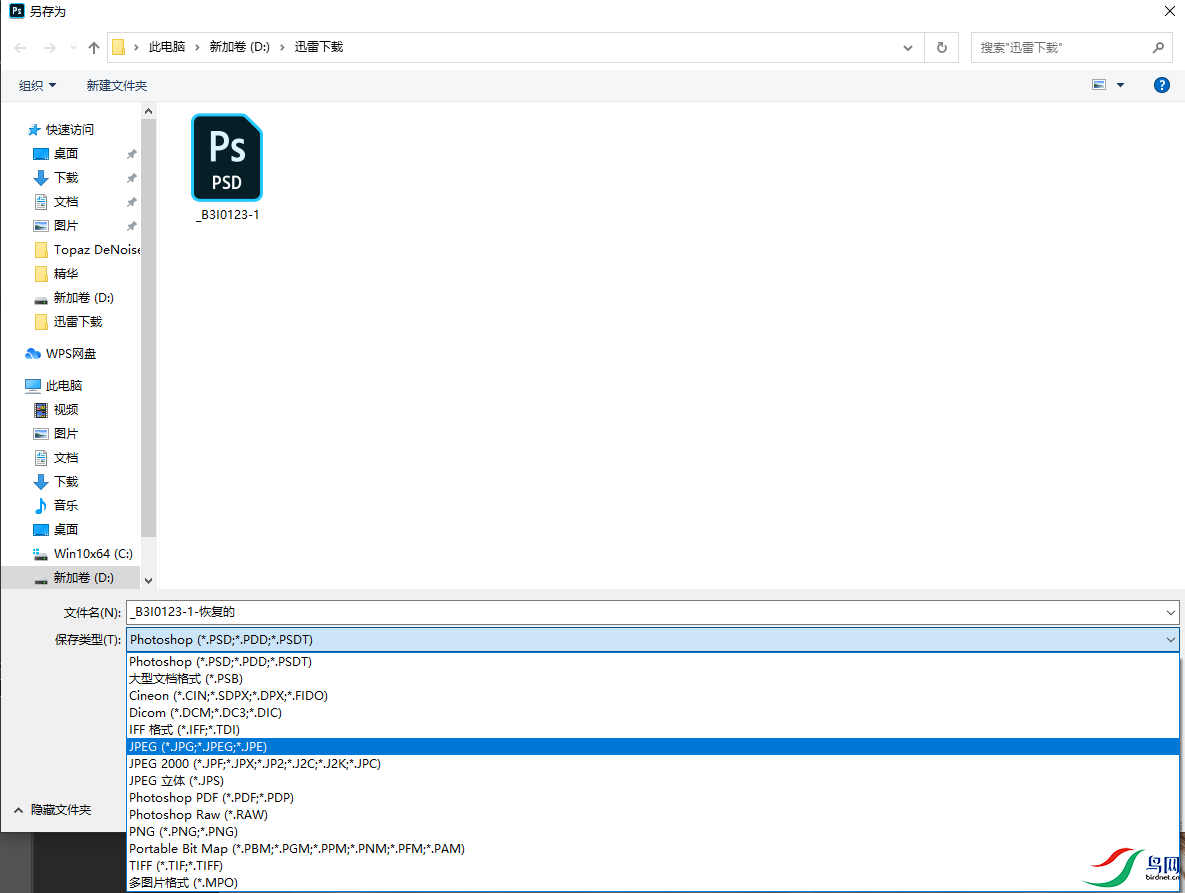The width and height of the screenshot is (1185, 893).
Task: Open pinned 文档 under quick access
Action: (x=66, y=202)
